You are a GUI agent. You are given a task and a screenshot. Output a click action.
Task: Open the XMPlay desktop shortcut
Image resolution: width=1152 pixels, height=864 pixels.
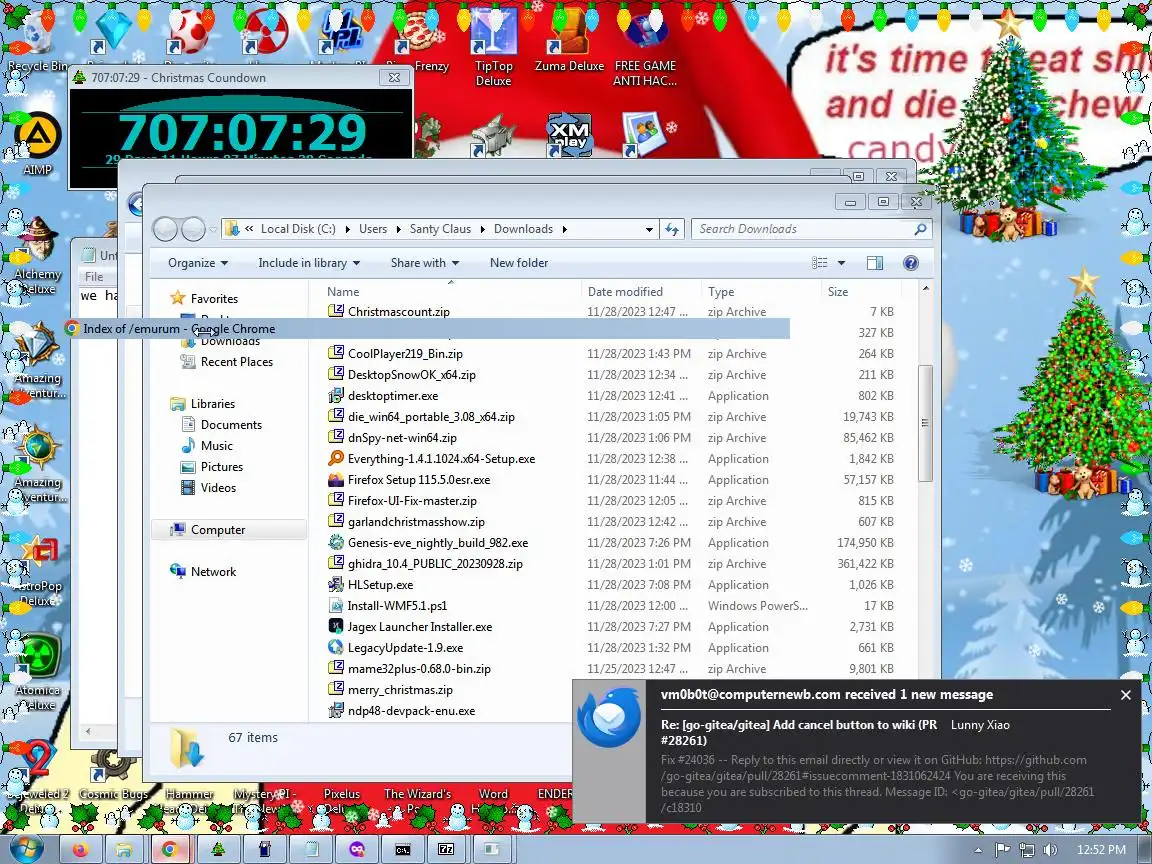(x=569, y=134)
